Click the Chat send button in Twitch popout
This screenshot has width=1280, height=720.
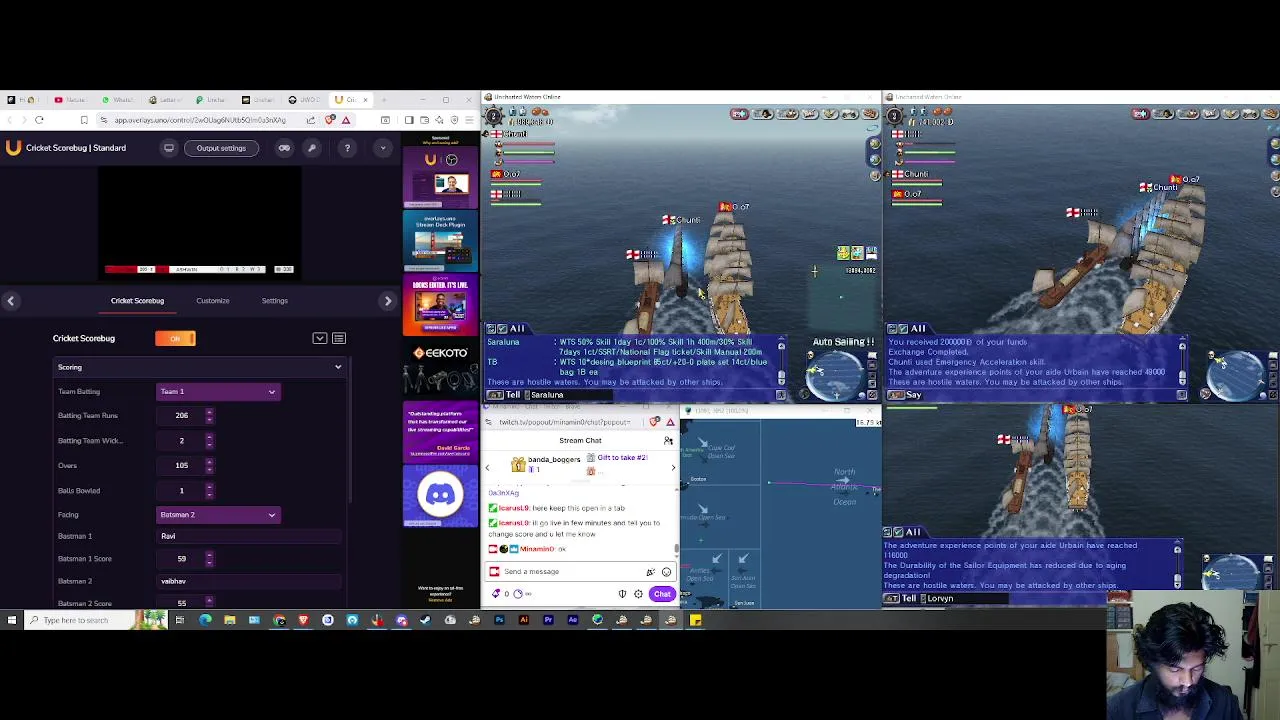tap(662, 594)
